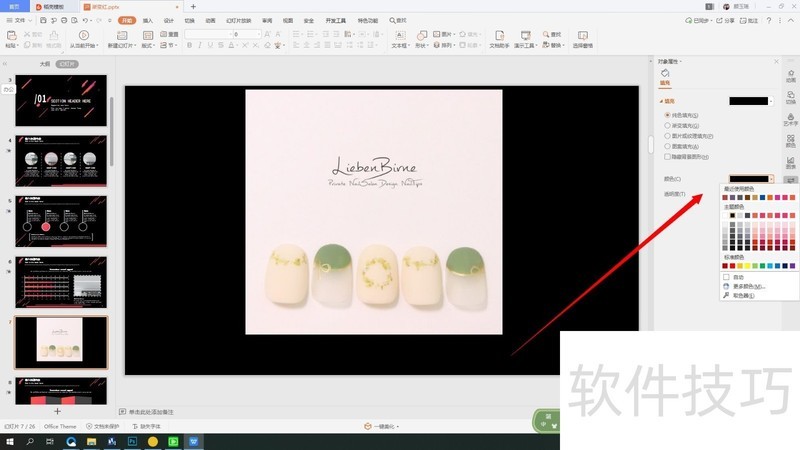Open the Animation side panel icon
Viewport: 800px width, 450px height.
tap(790, 76)
